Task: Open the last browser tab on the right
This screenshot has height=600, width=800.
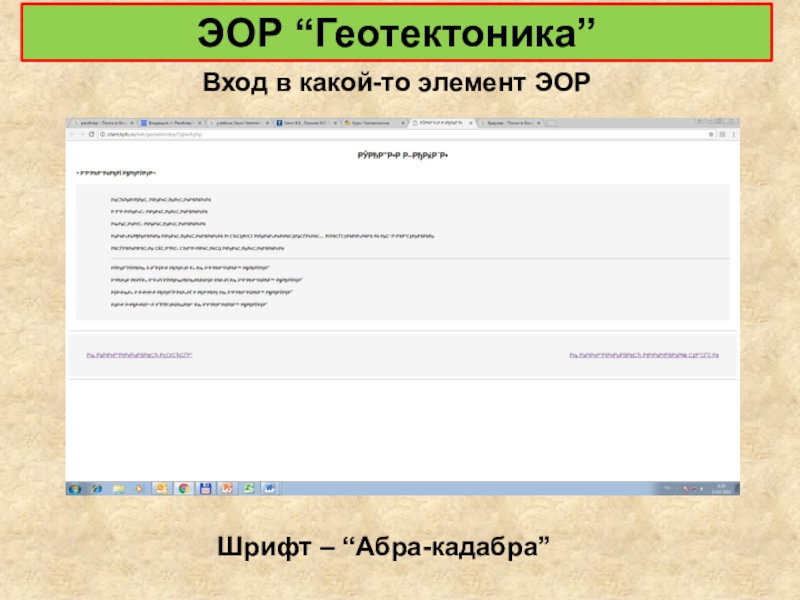Action: tap(507, 123)
